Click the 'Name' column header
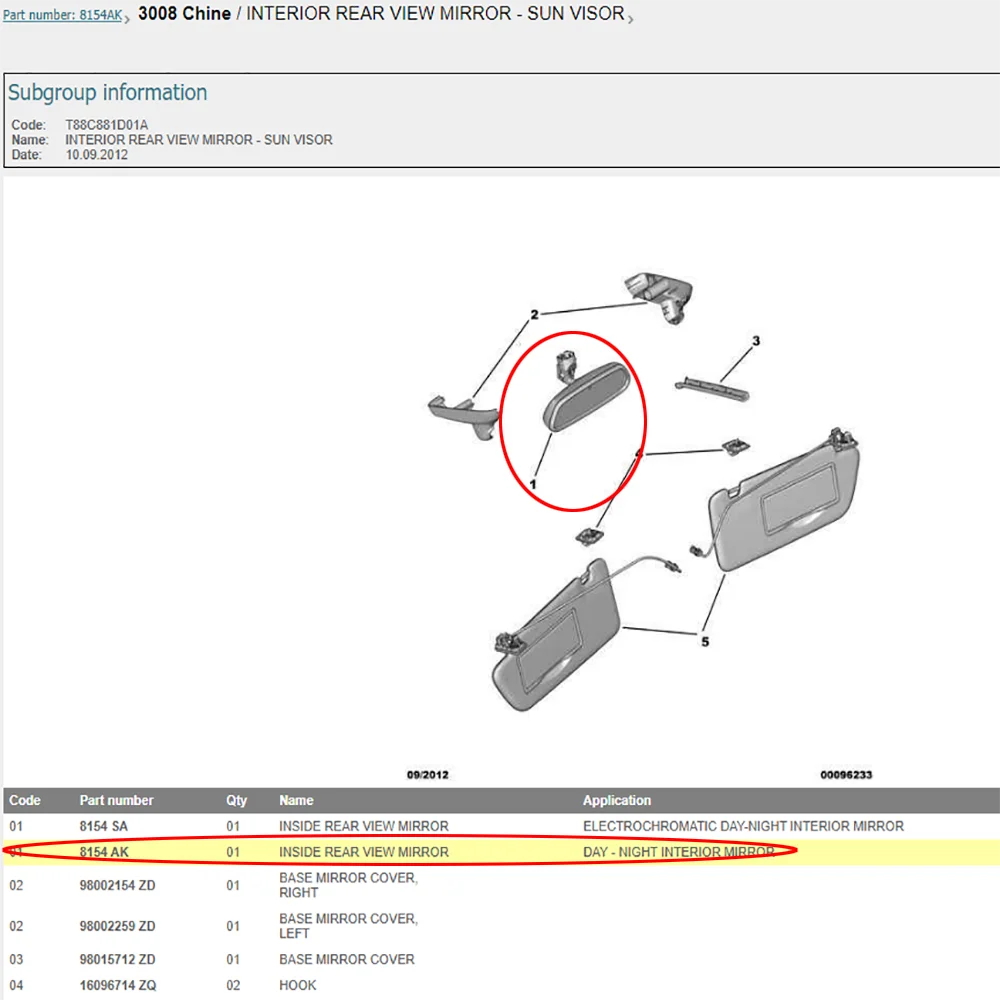This screenshot has height=1000, width=1000. click(296, 800)
